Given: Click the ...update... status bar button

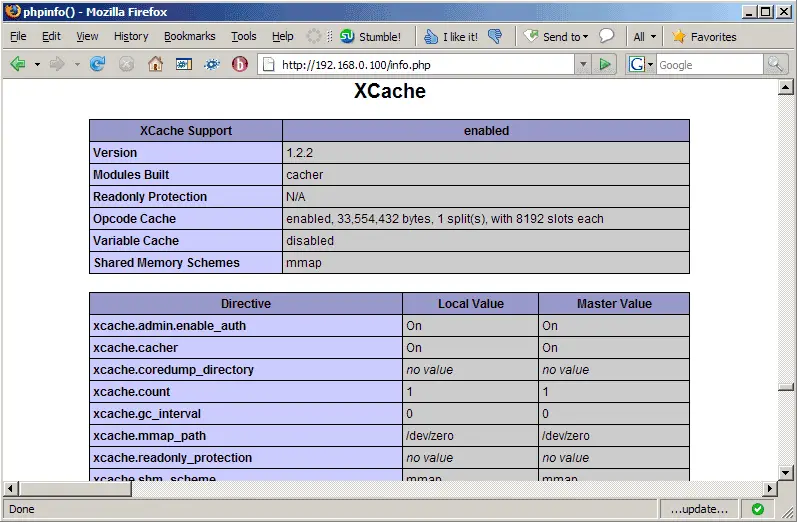Looking at the screenshot, I should 699,509.
